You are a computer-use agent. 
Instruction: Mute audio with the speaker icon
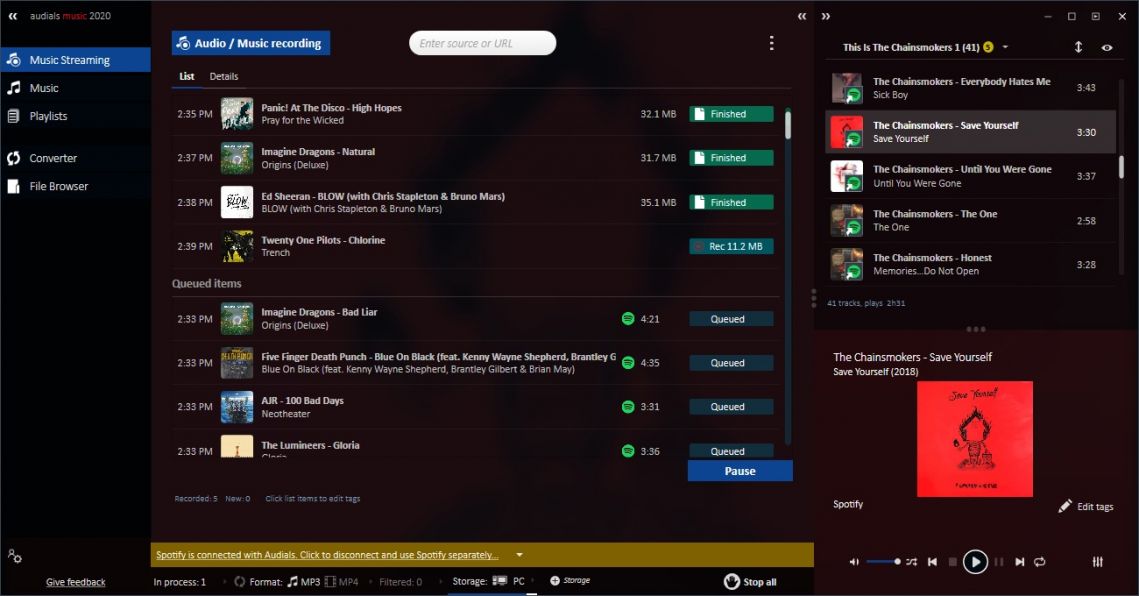[854, 562]
